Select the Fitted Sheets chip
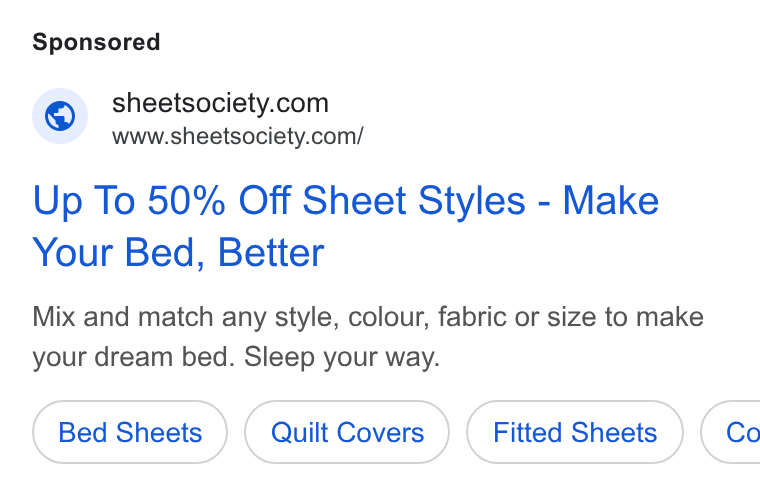 coord(575,432)
